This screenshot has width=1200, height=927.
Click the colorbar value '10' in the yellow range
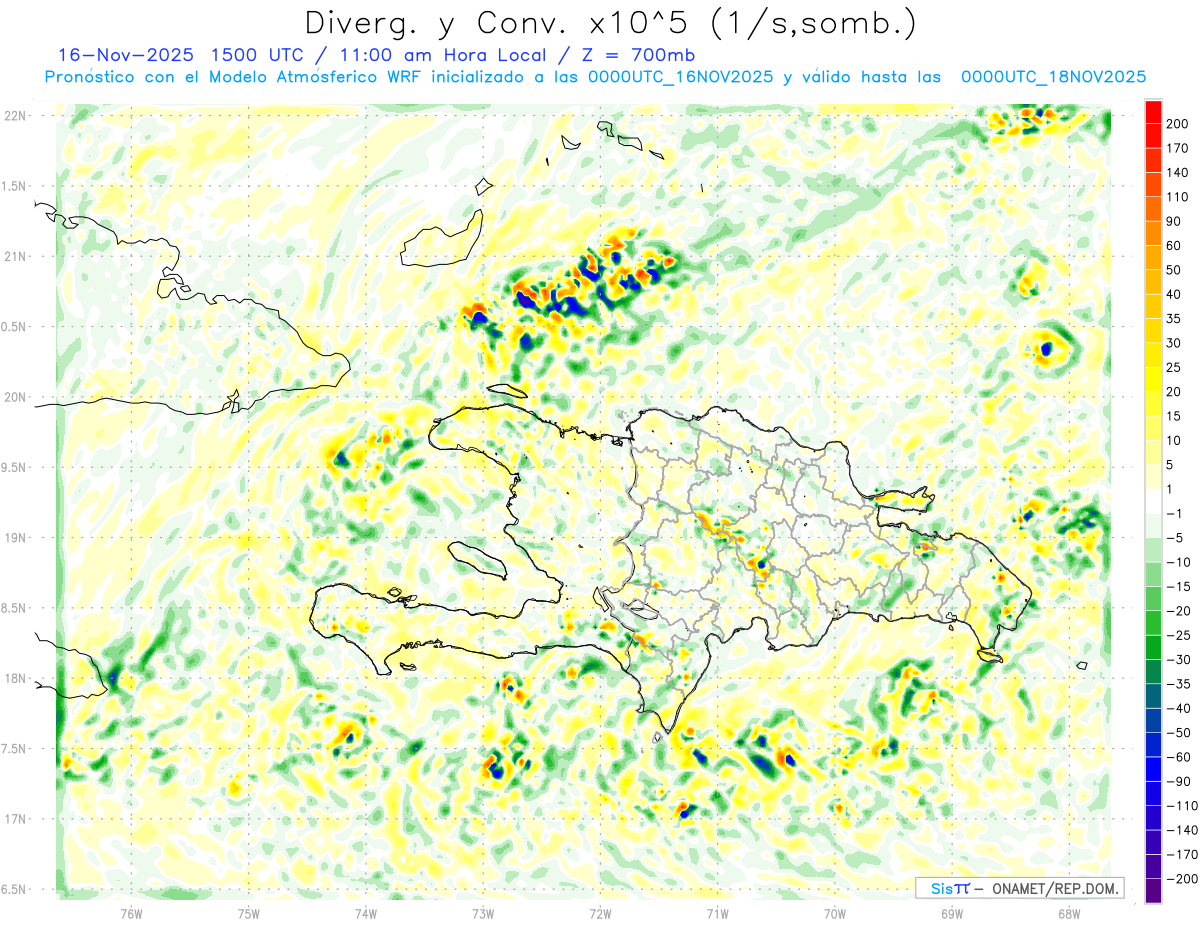[x=1174, y=441]
